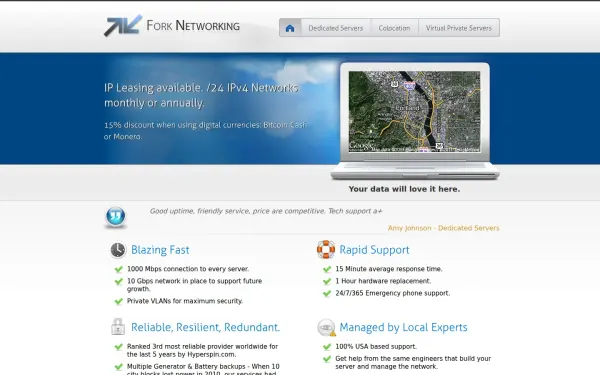Click the '100% USA based support' text
This screenshot has width=600, height=375.
coord(376,347)
